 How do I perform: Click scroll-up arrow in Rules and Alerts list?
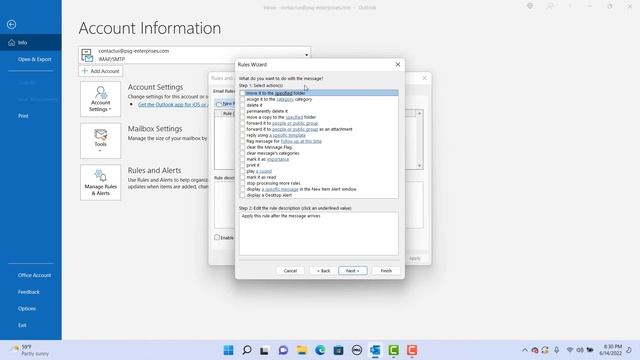point(419,113)
